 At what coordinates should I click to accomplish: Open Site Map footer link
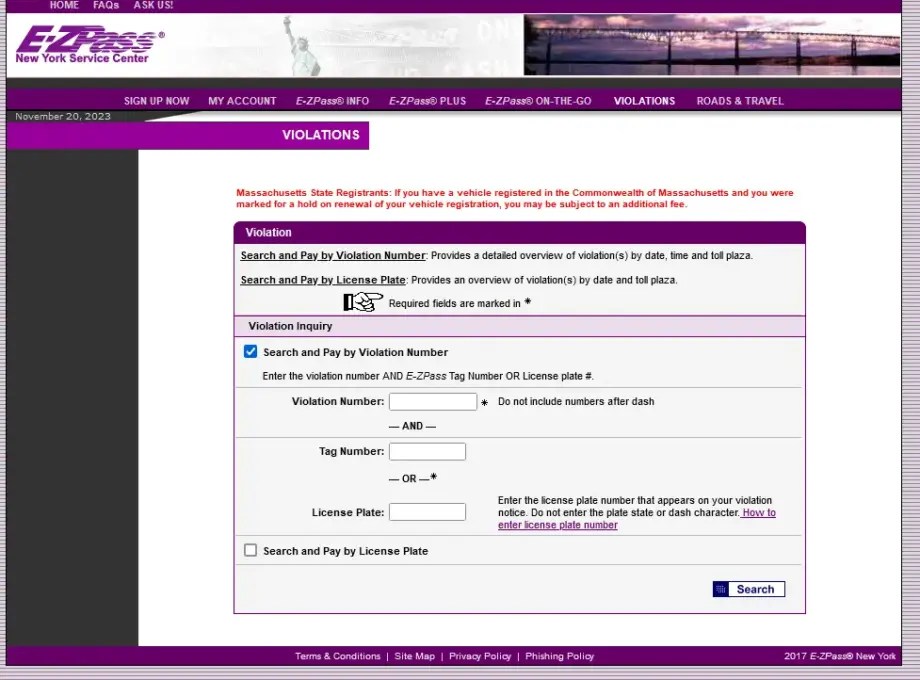[415, 656]
